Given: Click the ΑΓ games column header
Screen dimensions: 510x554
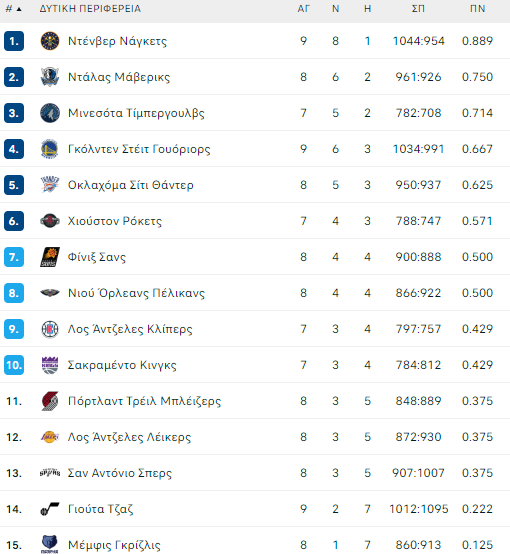Looking at the screenshot, I should [303, 9].
